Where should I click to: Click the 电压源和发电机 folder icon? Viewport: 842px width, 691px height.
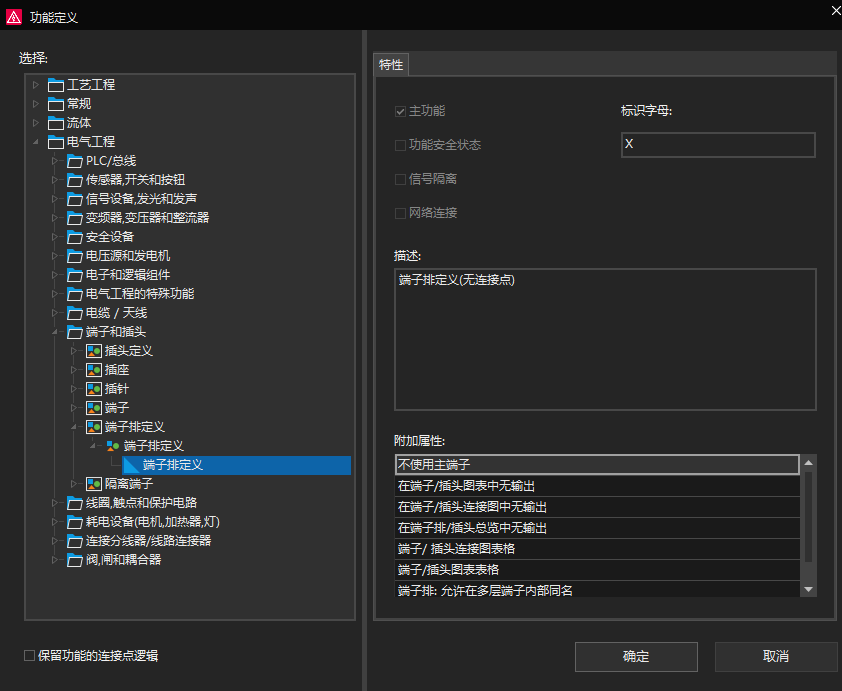coord(75,256)
